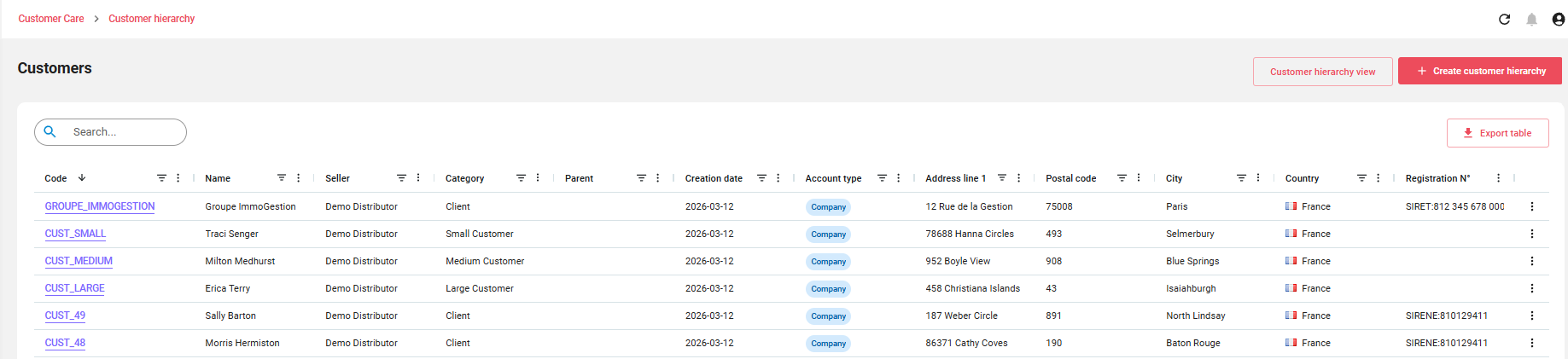
Task: Open Account type column options menu
Action: coord(898,177)
